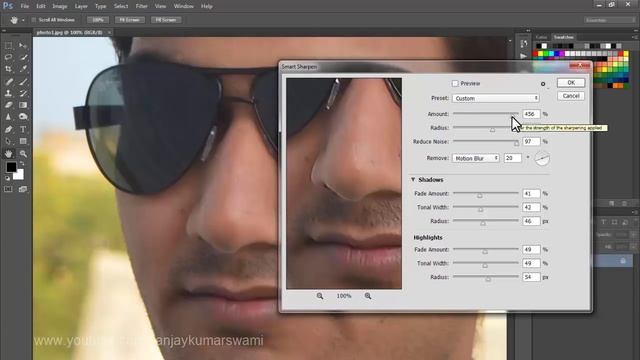Click OK in Smart Sharpen dialog
This screenshot has width=640, height=360.
tap(571, 83)
